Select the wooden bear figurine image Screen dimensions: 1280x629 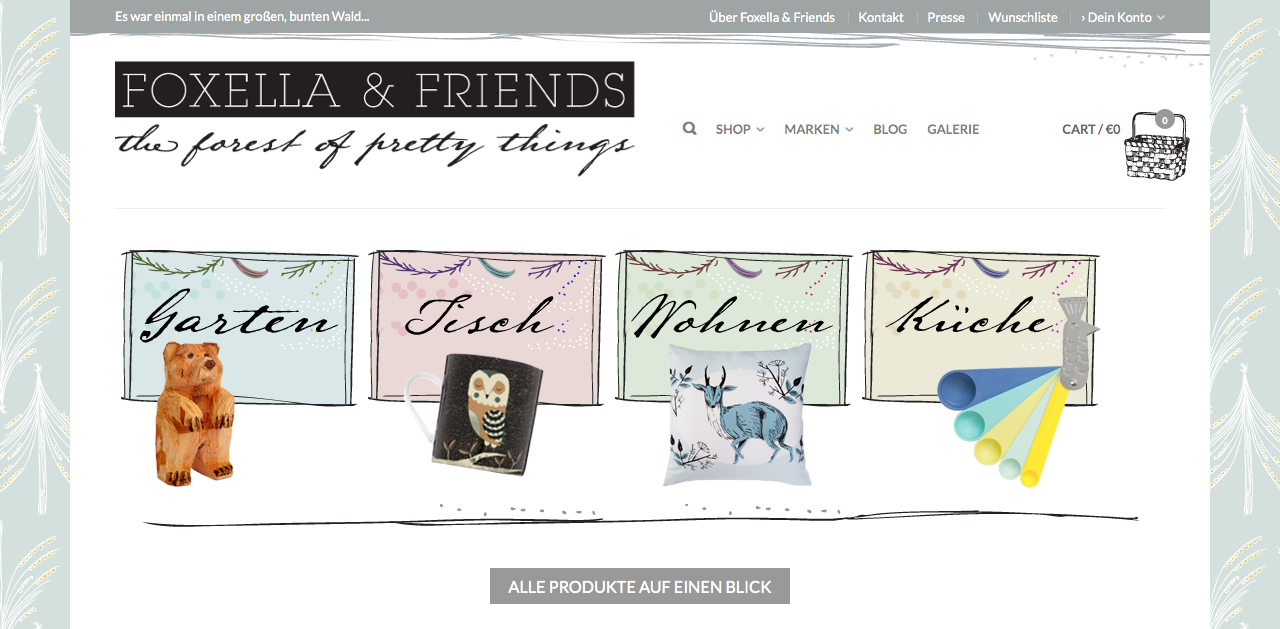196,413
